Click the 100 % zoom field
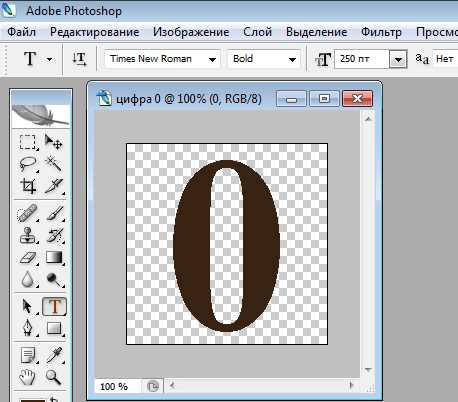Viewport: 458px width, 402px height. (118, 386)
